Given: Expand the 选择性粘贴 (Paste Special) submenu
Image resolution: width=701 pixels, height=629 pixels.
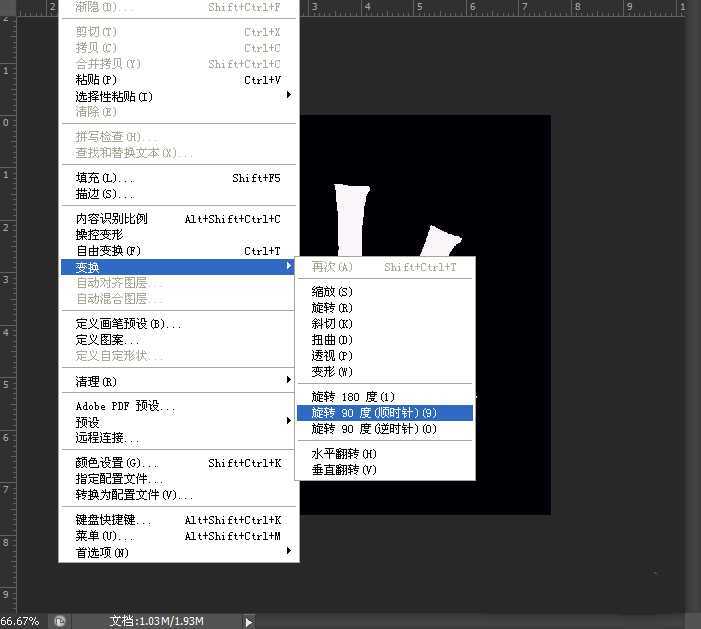Looking at the screenshot, I should pos(114,96).
